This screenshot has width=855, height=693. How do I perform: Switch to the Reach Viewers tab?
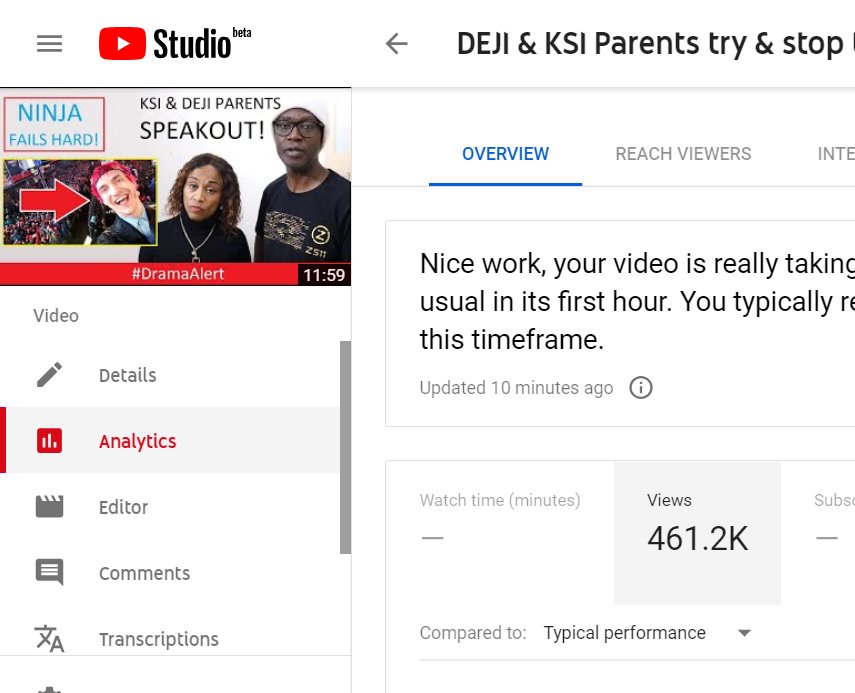[x=683, y=154]
